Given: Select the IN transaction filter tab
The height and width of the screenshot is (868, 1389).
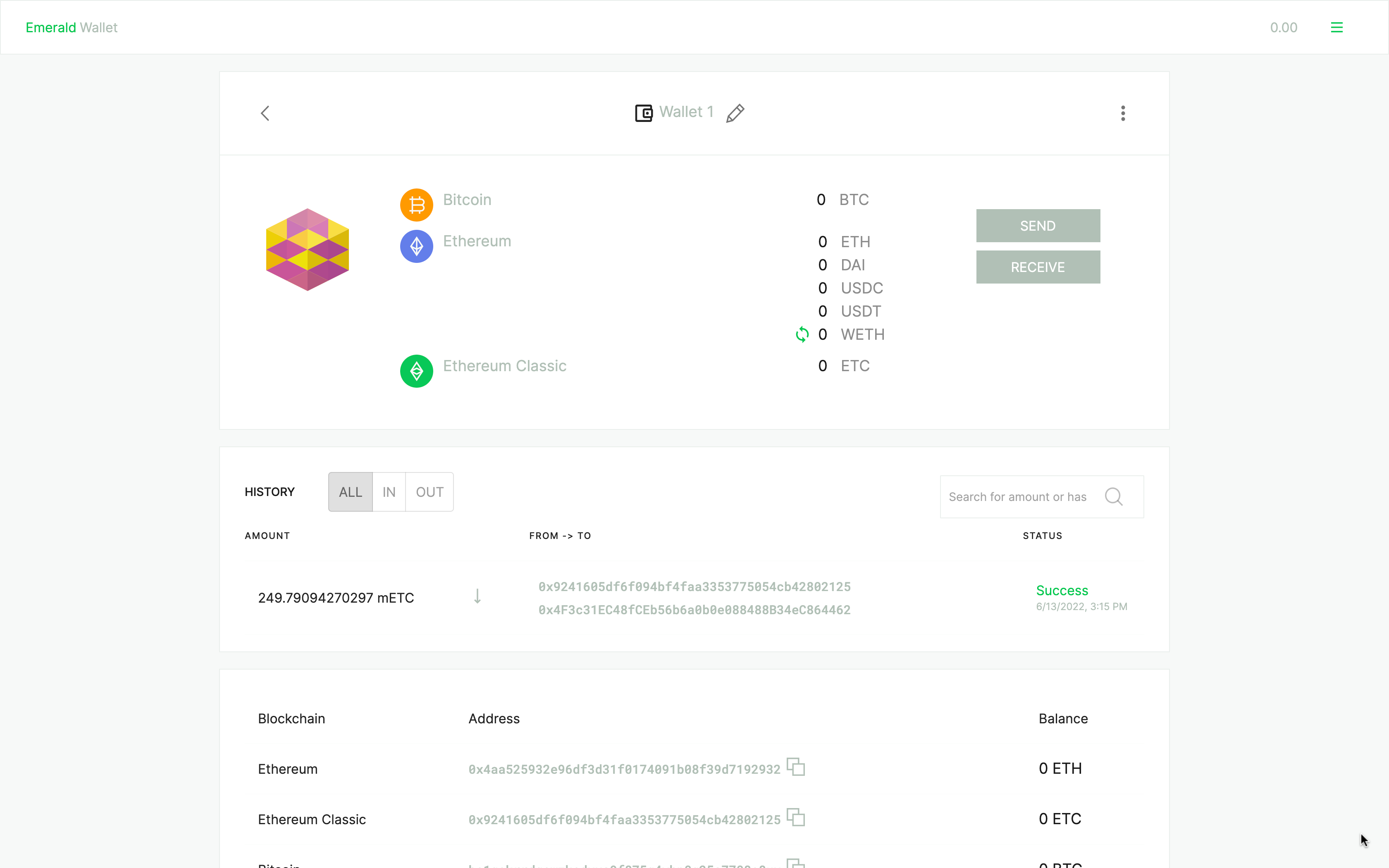Looking at the screenshot, I should click(389, 491).
